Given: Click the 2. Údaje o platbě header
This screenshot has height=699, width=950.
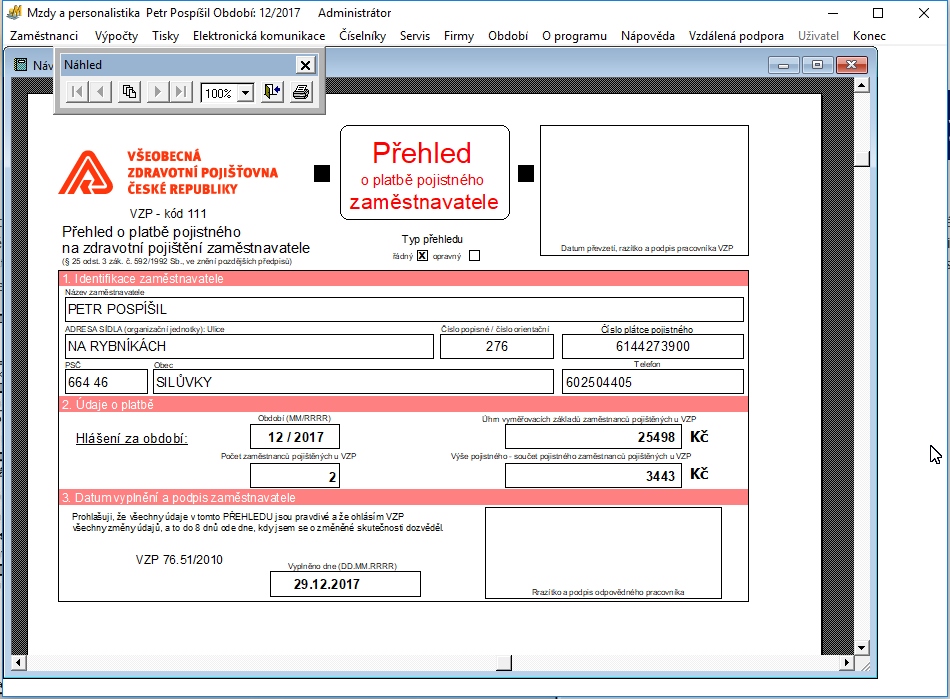Looking at the screenshot, I should (x=404, y=405).
